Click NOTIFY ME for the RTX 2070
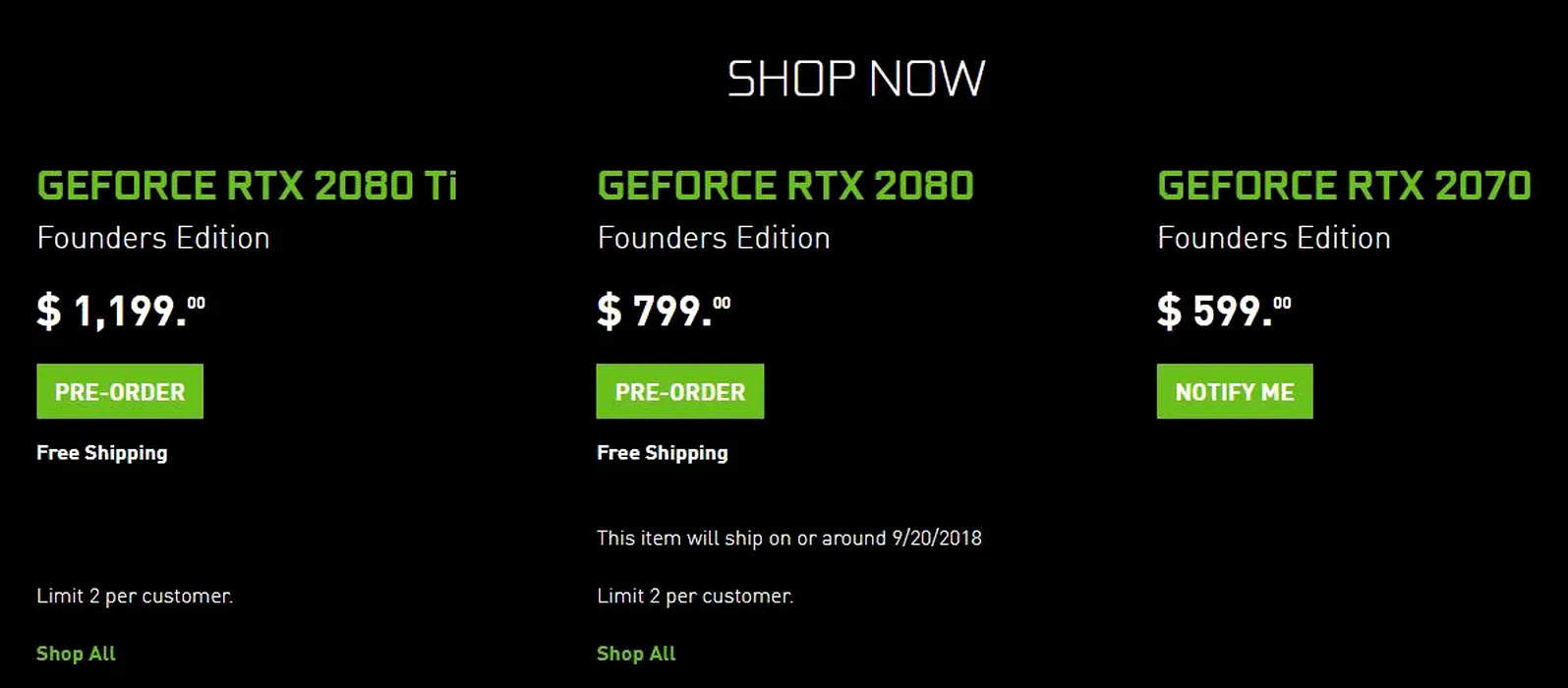 tap(1235, 391)
